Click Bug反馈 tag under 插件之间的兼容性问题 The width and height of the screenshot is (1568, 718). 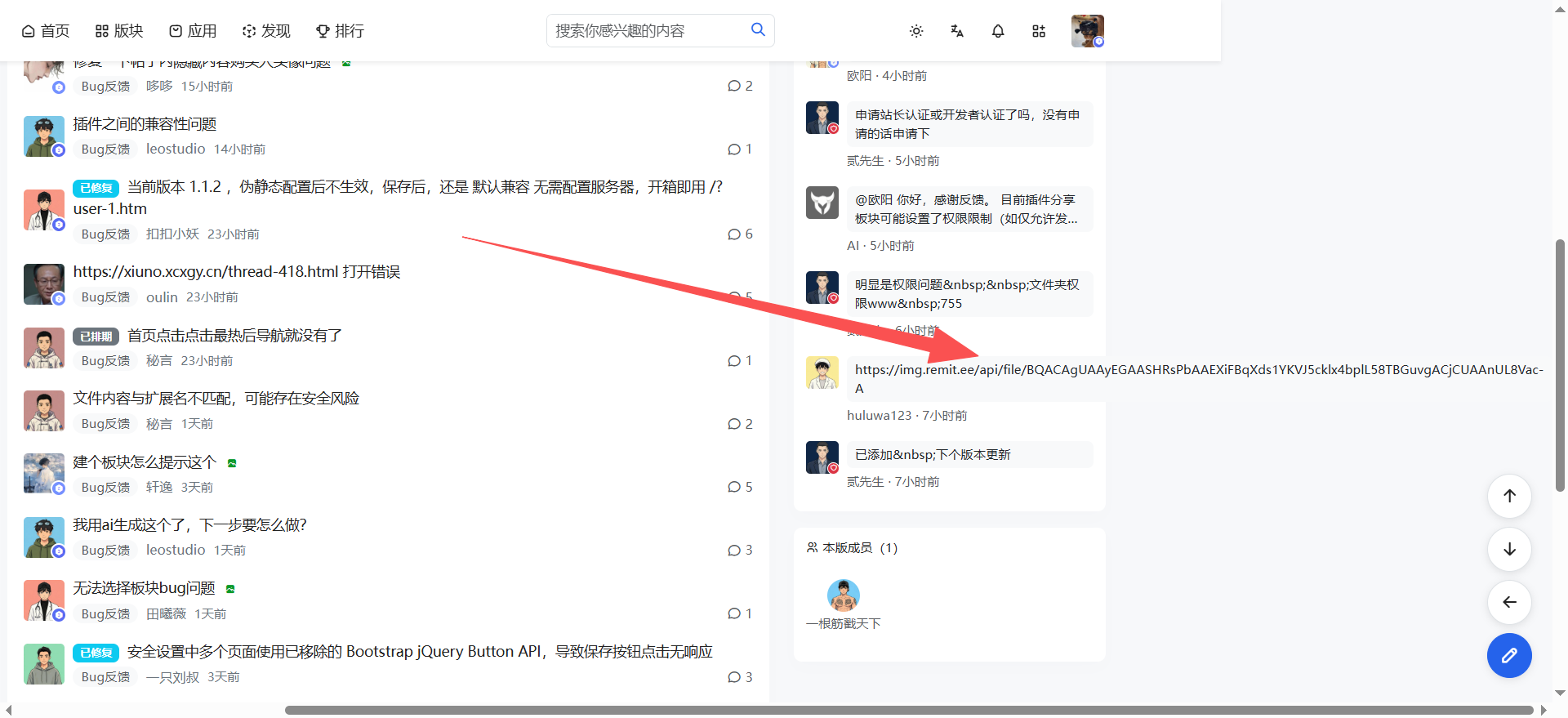(x=105, y=149)
